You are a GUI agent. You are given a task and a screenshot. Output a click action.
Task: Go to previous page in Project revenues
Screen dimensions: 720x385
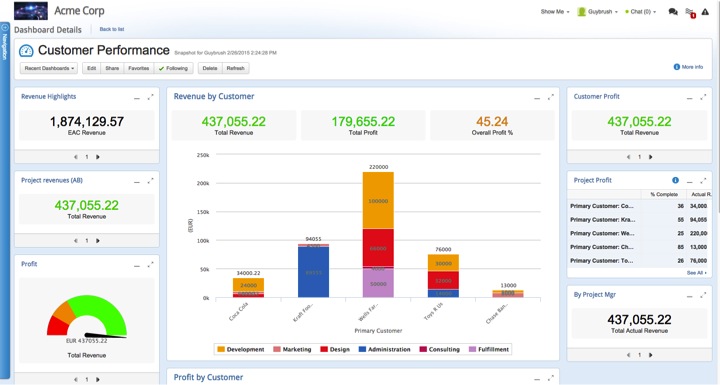pos(76,240)
